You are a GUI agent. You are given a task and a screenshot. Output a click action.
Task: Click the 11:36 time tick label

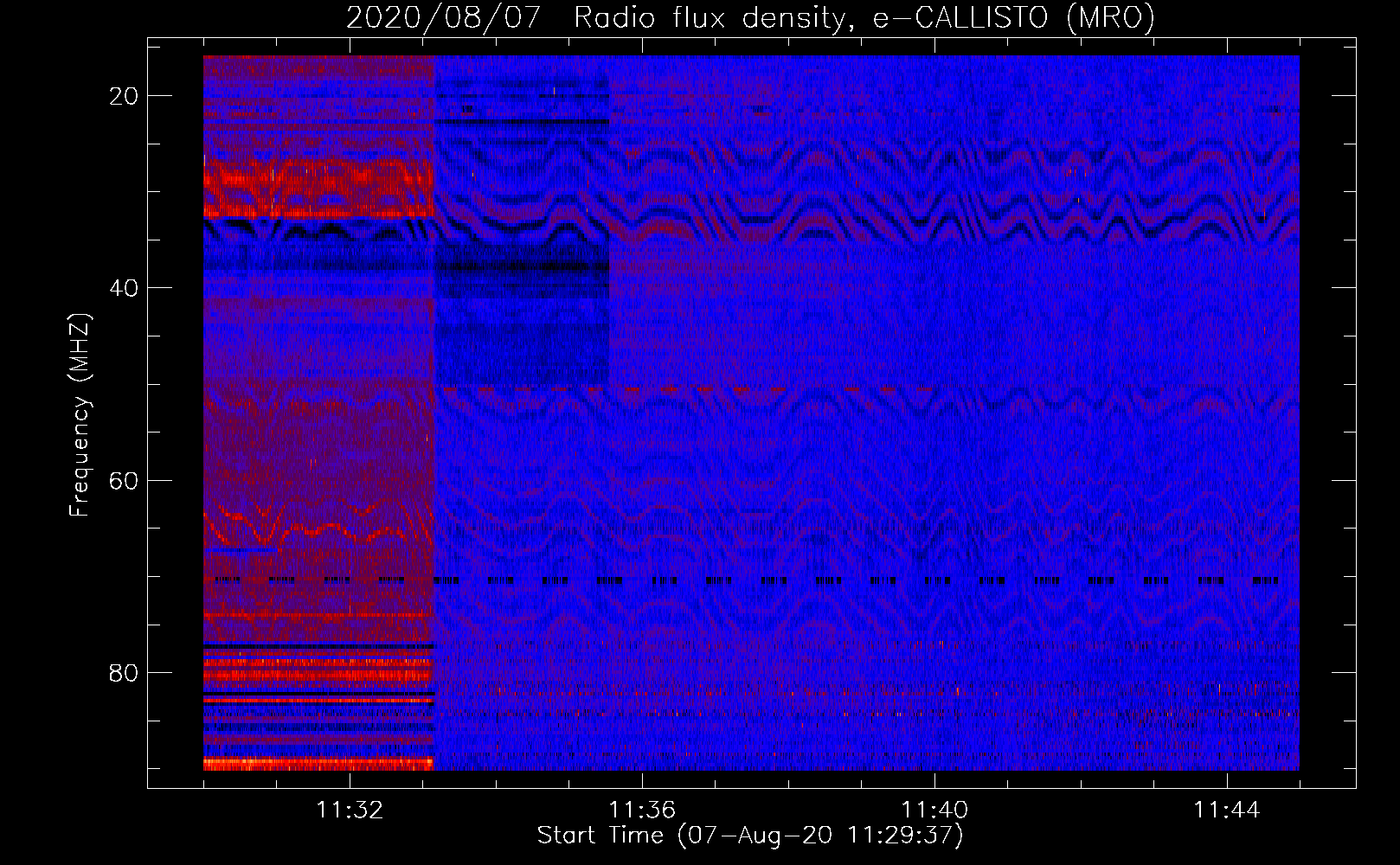tap(642, 811)
